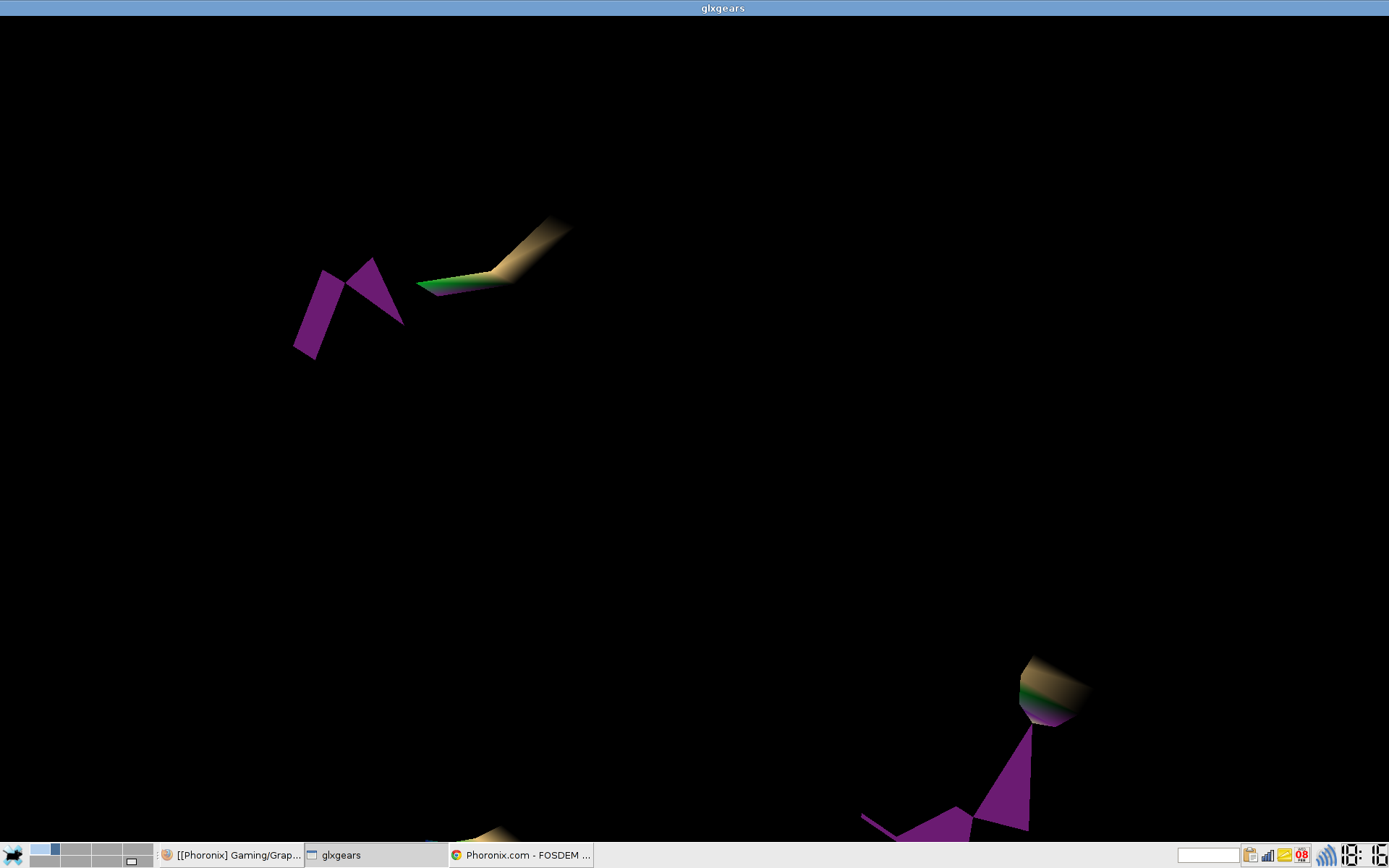Click the Firefox icon in the taskbar

167,855
